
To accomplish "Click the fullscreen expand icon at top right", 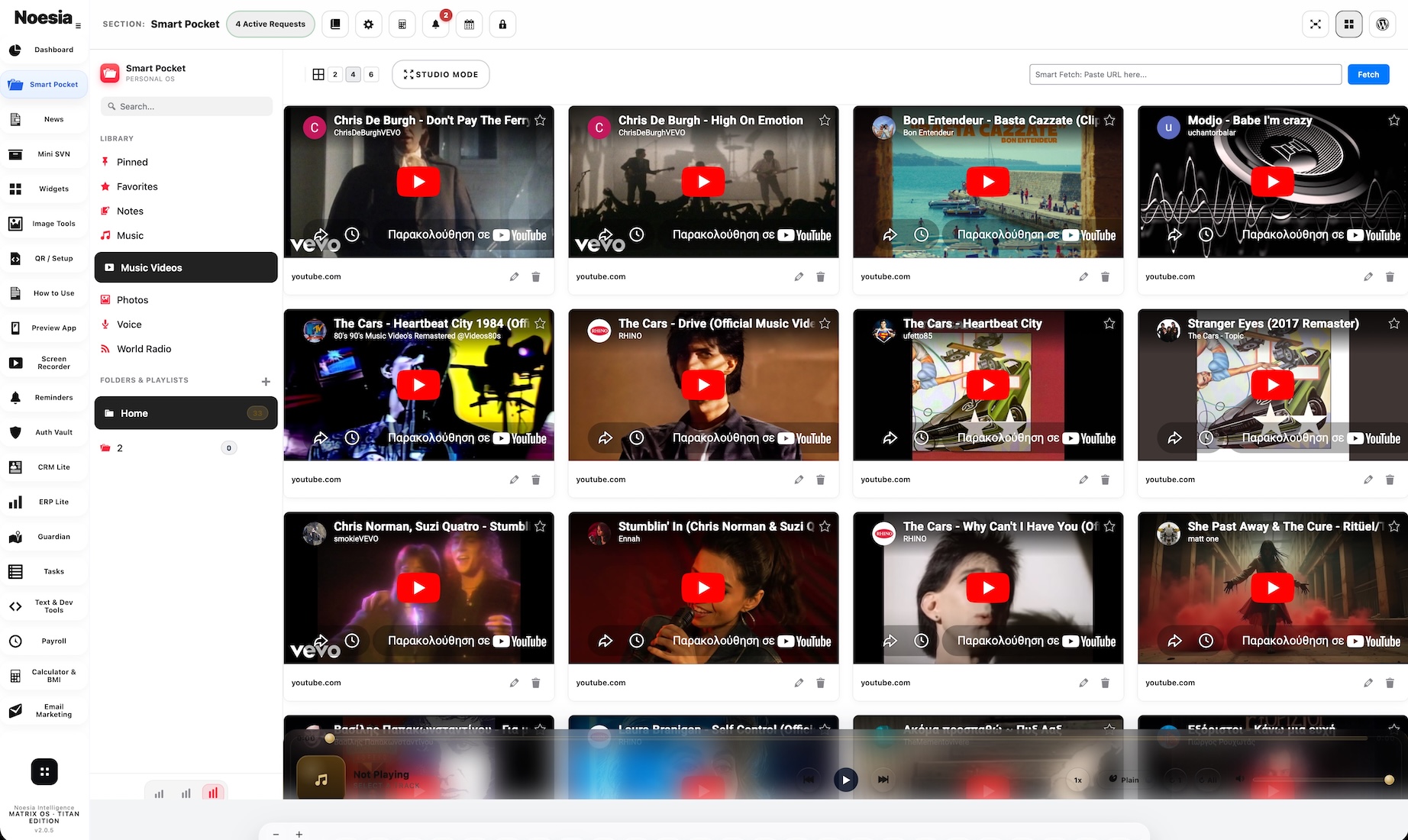I will [x=1315, y=24].
